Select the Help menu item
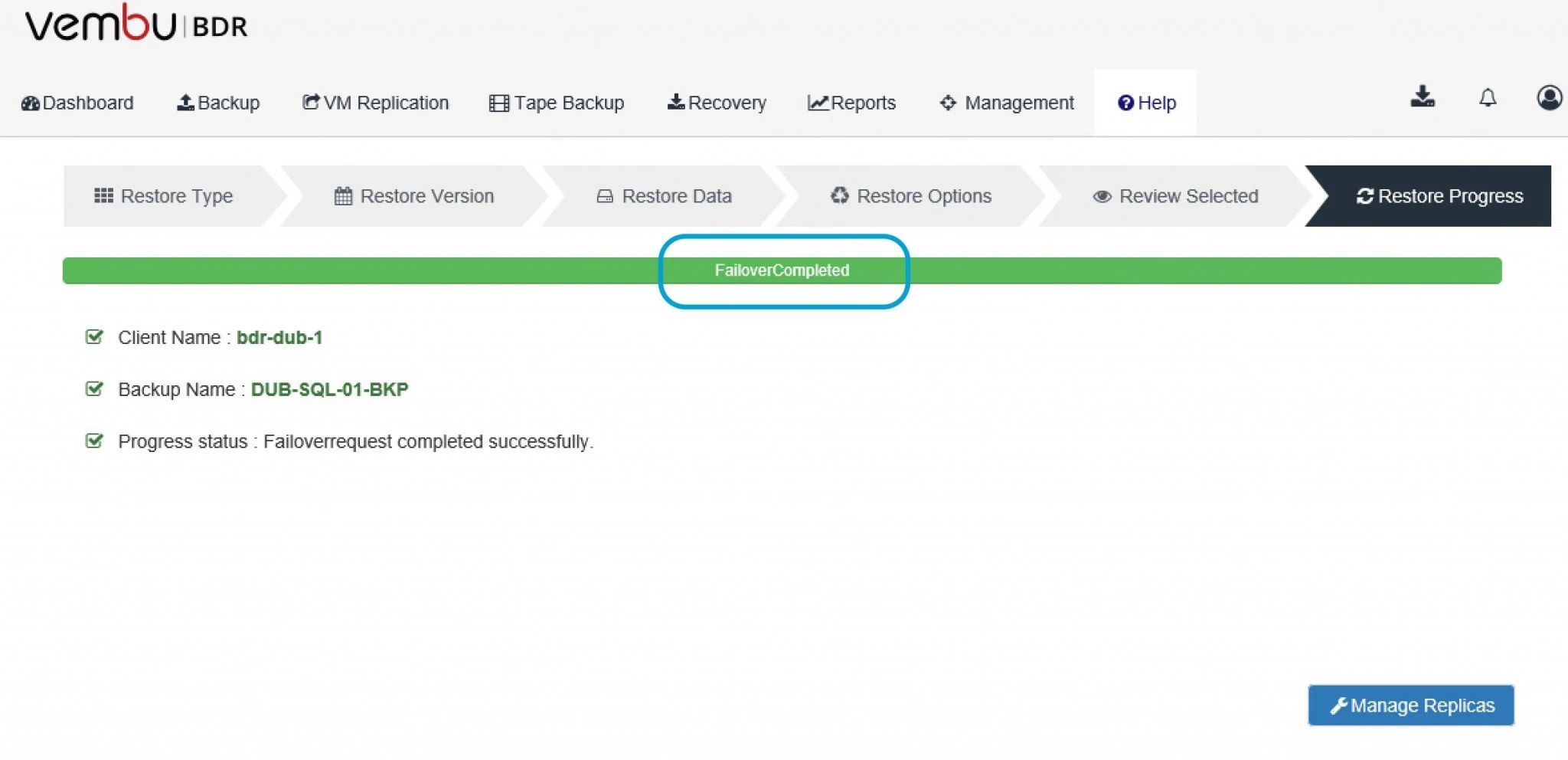Image resolution: width=1568 pixels, height=760 pixels. click(x=1146, y=103)
